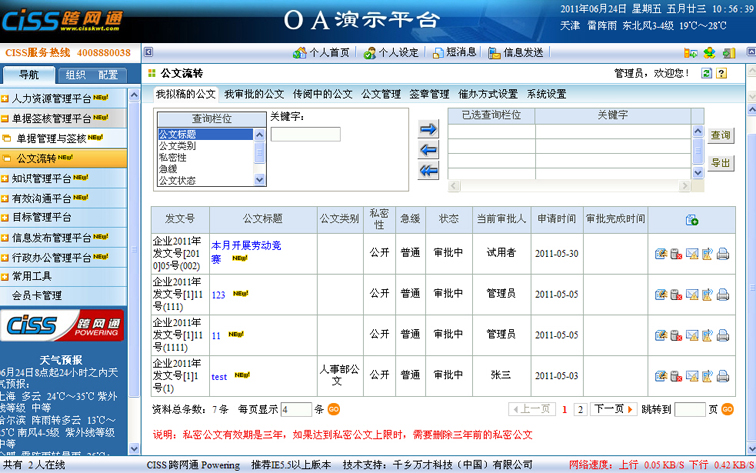Click the add new document icon in table header
756x473 pixels.
tap(692, 220)
